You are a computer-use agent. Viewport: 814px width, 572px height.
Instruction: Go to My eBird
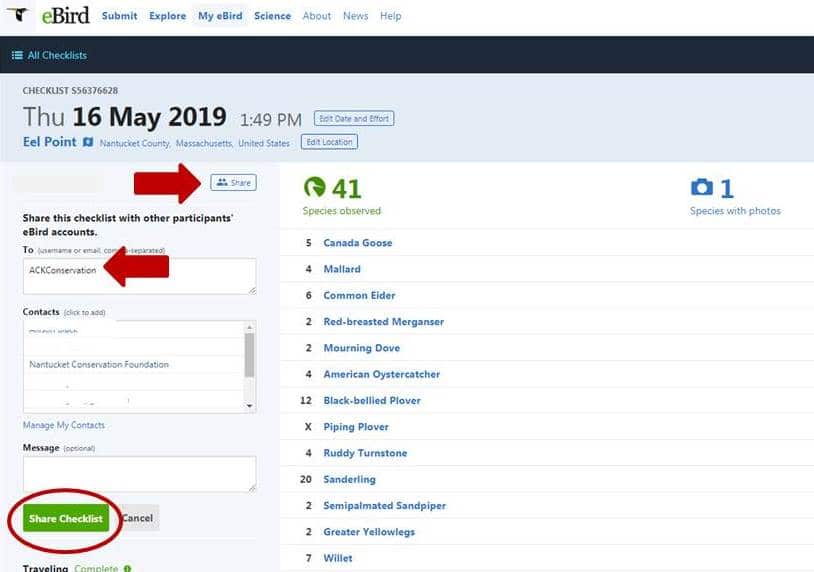220,16
